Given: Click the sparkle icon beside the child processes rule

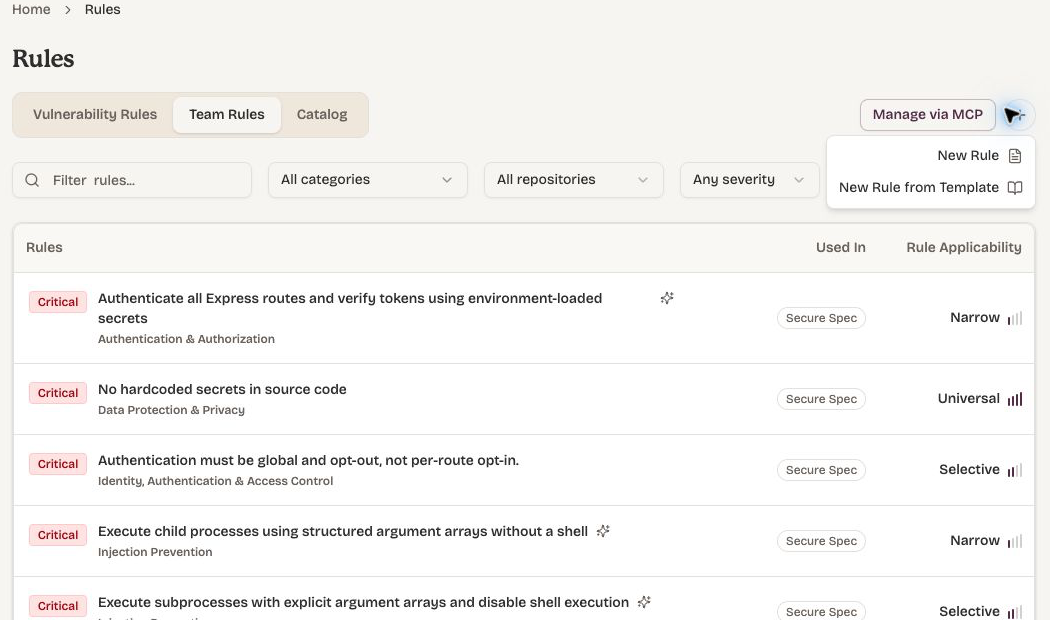Looking at the screenshot, I should (x=603, y=531).
